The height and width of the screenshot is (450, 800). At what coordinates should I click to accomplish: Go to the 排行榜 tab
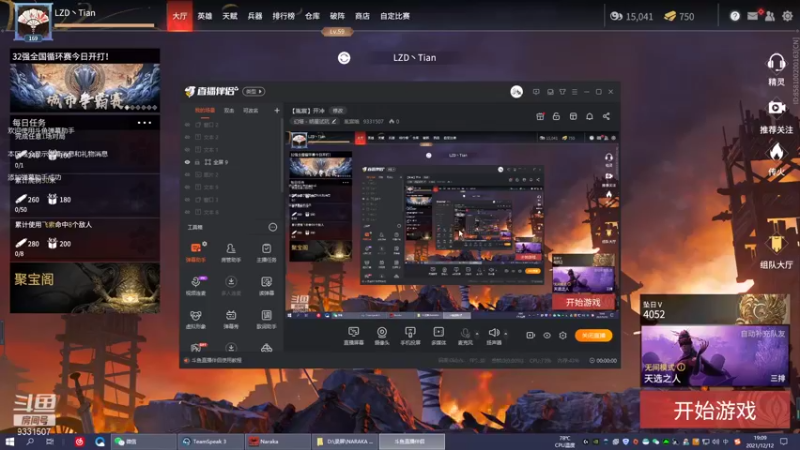pyautogui.click(x=283, y=16)
